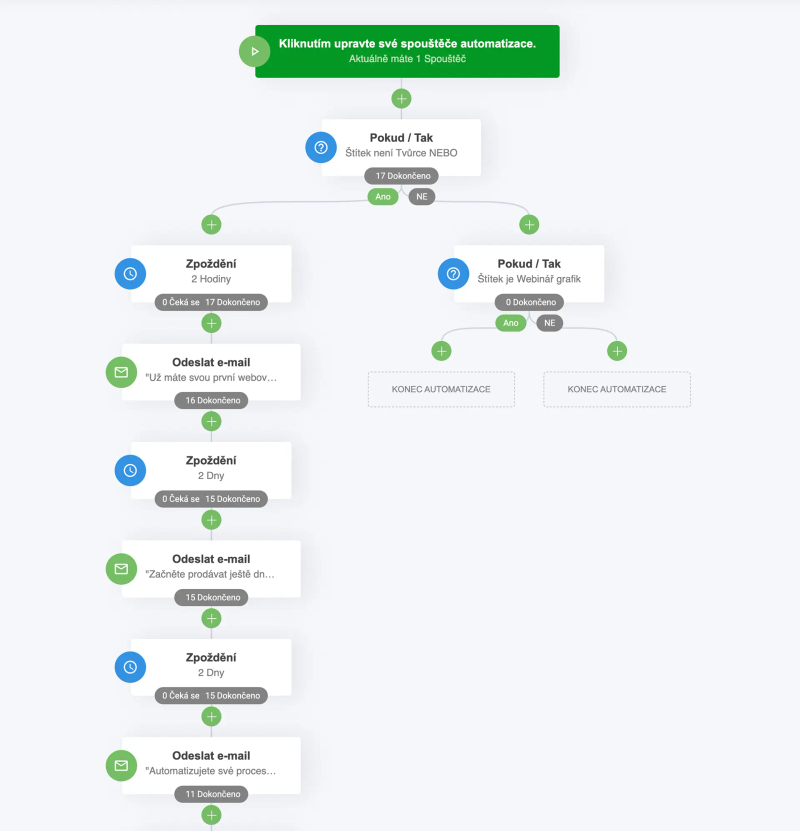Open the trigger editor banner 'Kliknutím upravte své spouštěče'
Screen dimensions: 800x831
click(406, 50)
